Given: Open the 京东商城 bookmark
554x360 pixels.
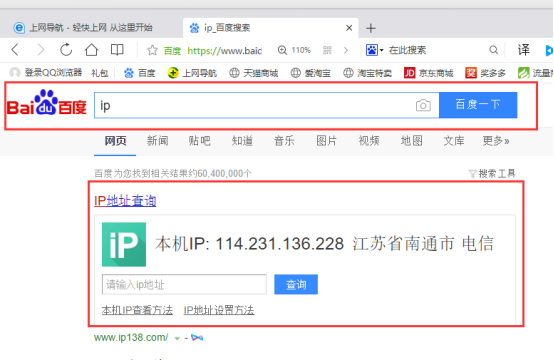Looking at the screenshot, I should tap(429, 73).
